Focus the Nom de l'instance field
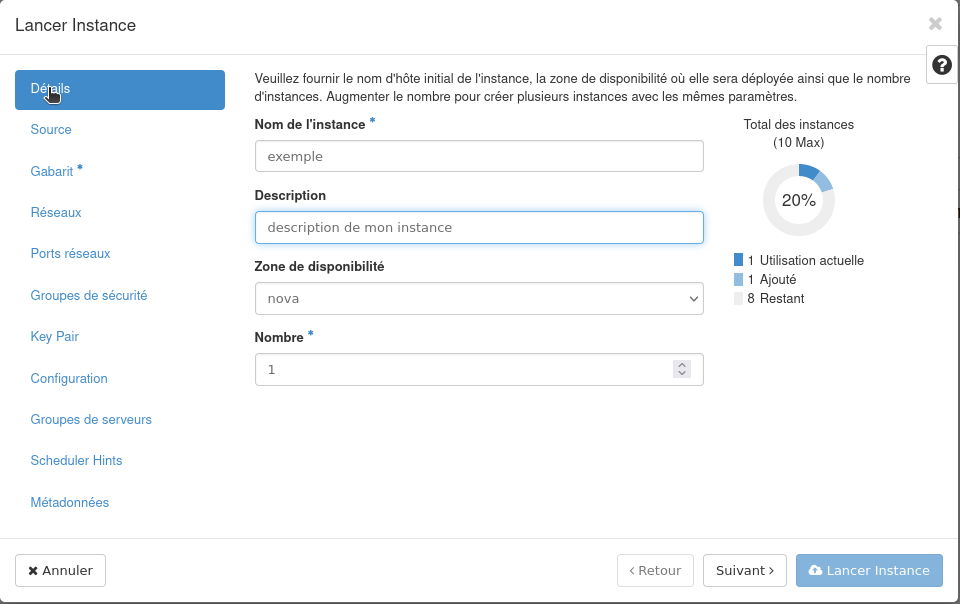The width and height of the screenshot is (960, 604). point(479,156)
